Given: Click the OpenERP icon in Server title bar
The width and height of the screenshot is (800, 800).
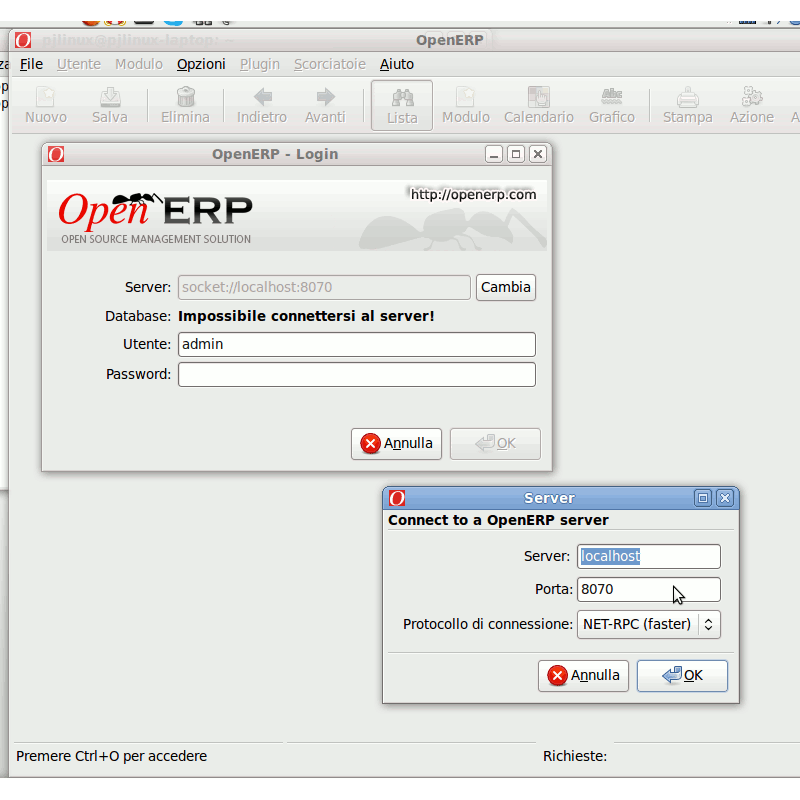Looking at the screenshot, I should click(397, 498).
